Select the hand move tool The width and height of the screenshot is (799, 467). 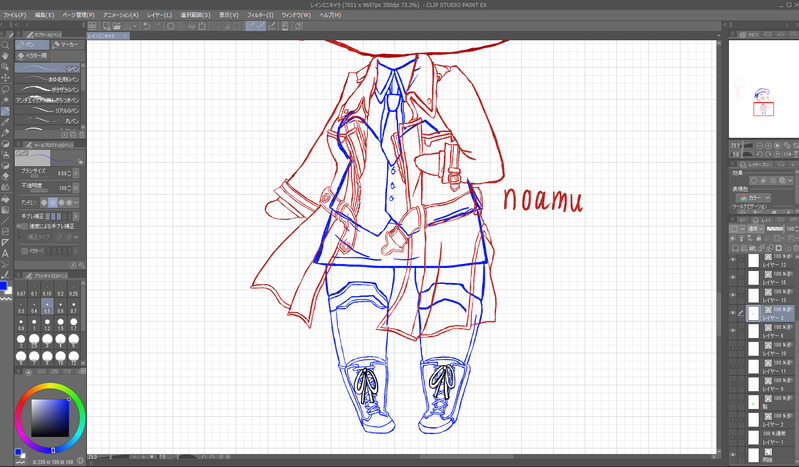tap(5, 56)
